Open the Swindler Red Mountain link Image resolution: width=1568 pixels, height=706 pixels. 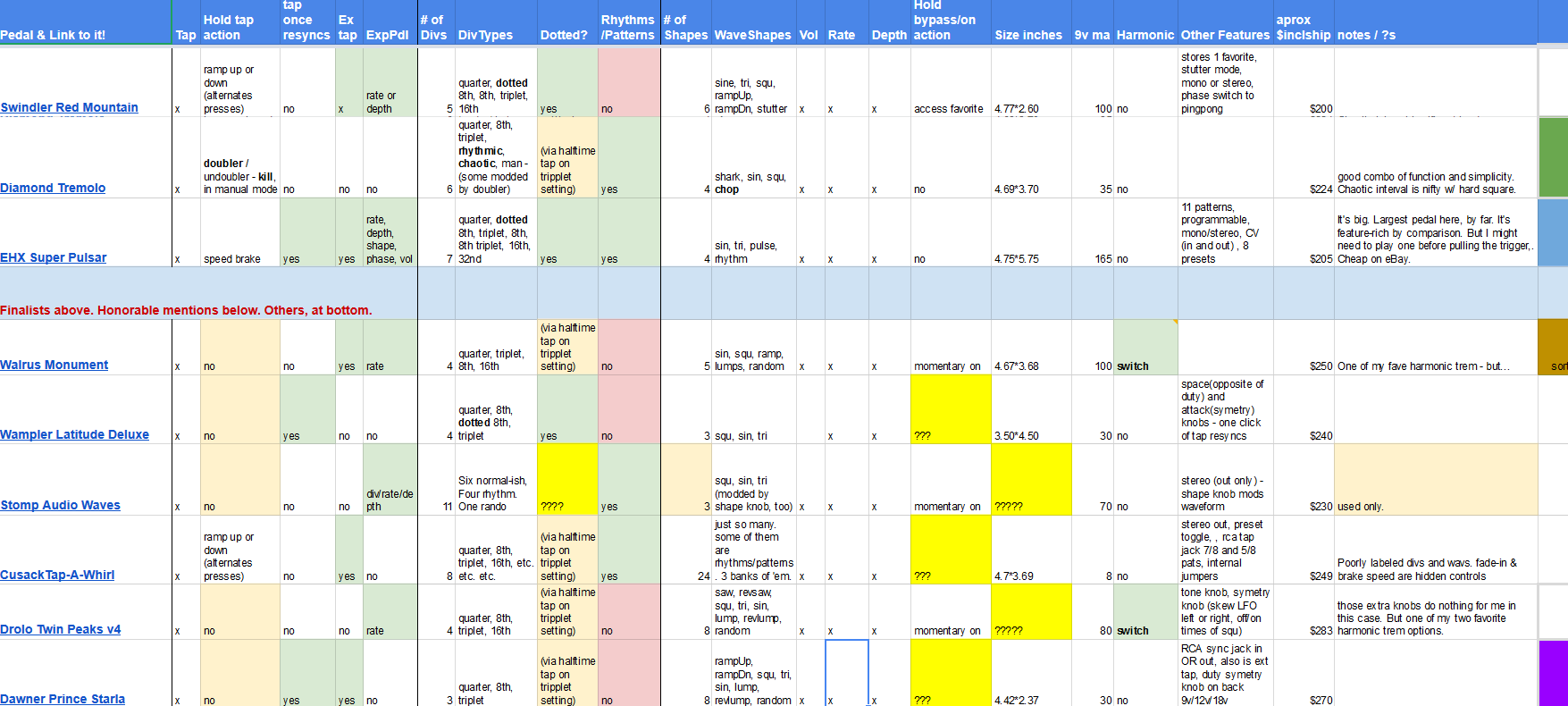[70, 107]
